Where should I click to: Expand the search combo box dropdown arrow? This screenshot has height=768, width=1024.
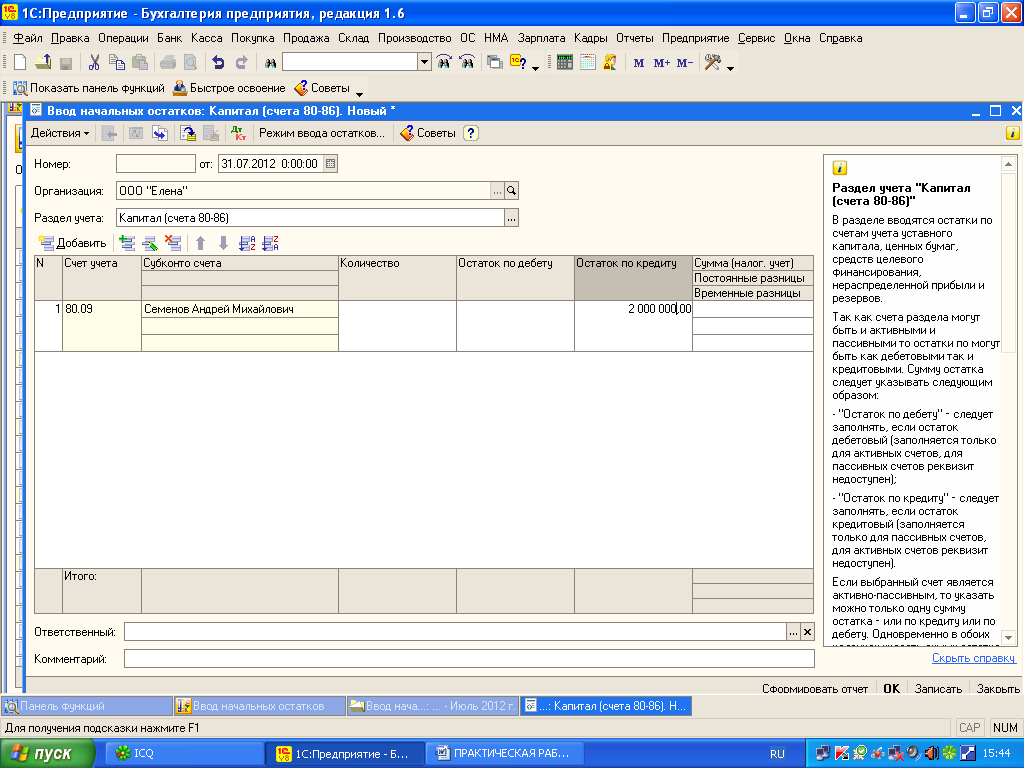[424, 62]
